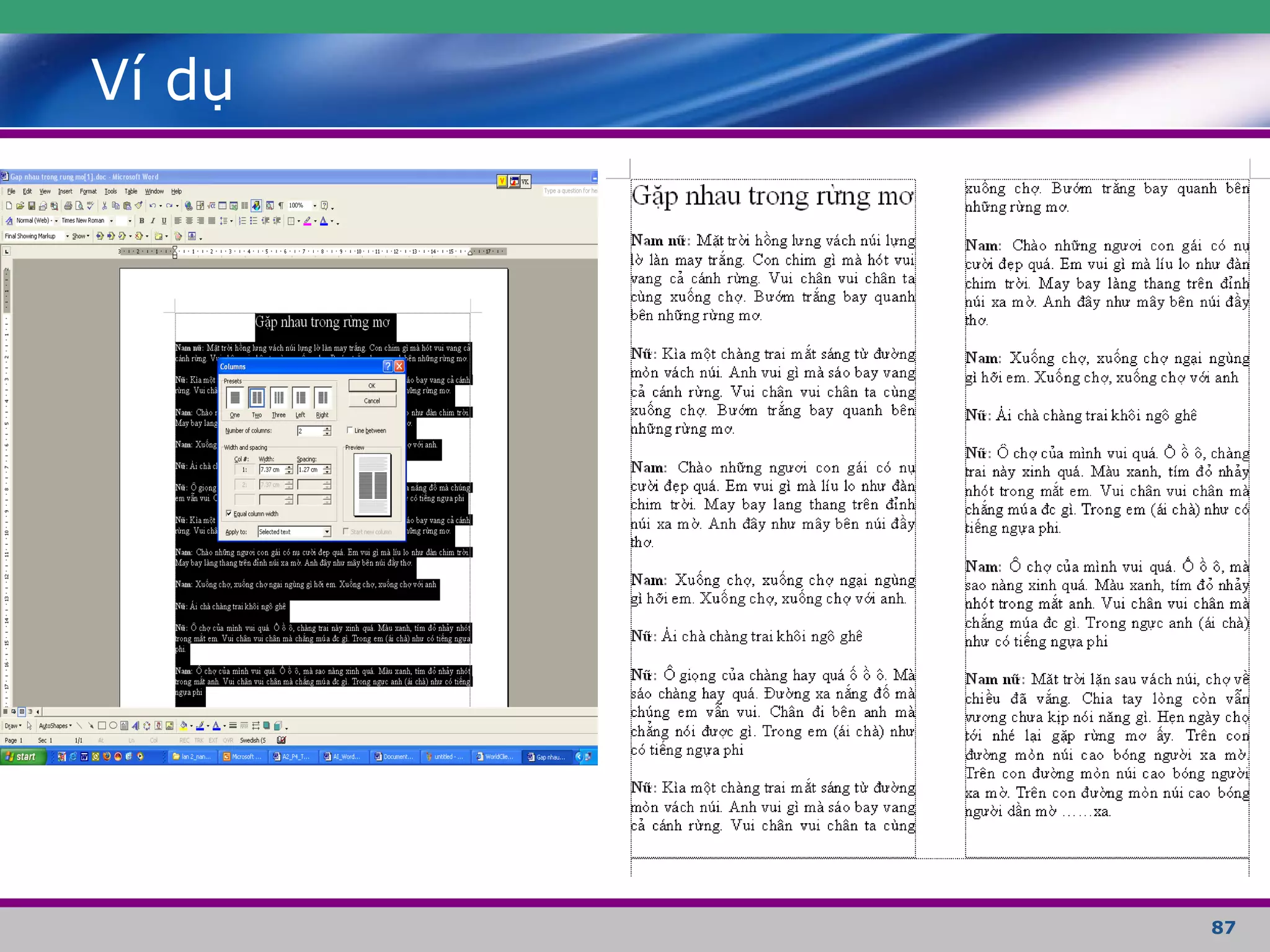Click the Italic formatting button

pyautogui.click(x=153, y=221)
